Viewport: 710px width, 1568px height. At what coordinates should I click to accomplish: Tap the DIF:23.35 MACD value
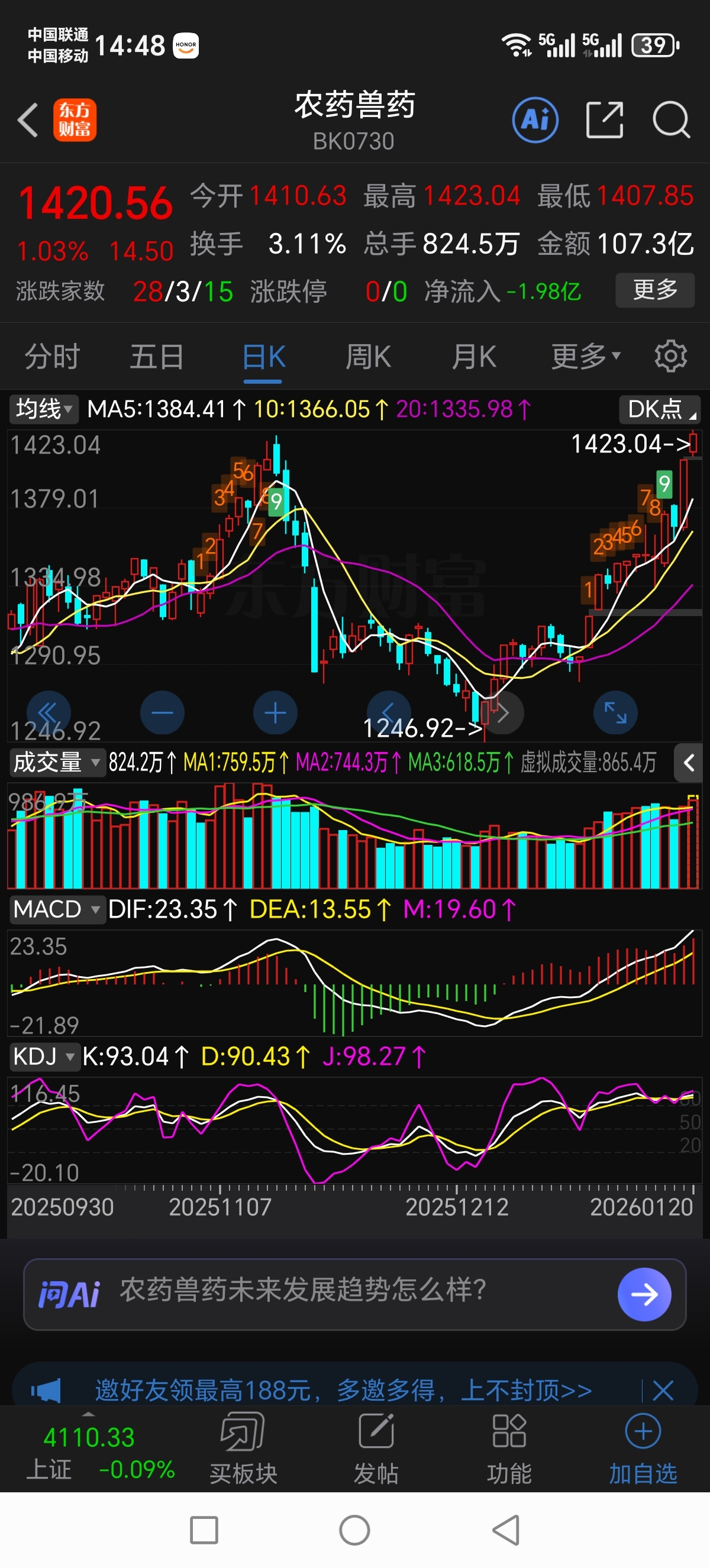point(172,909)
